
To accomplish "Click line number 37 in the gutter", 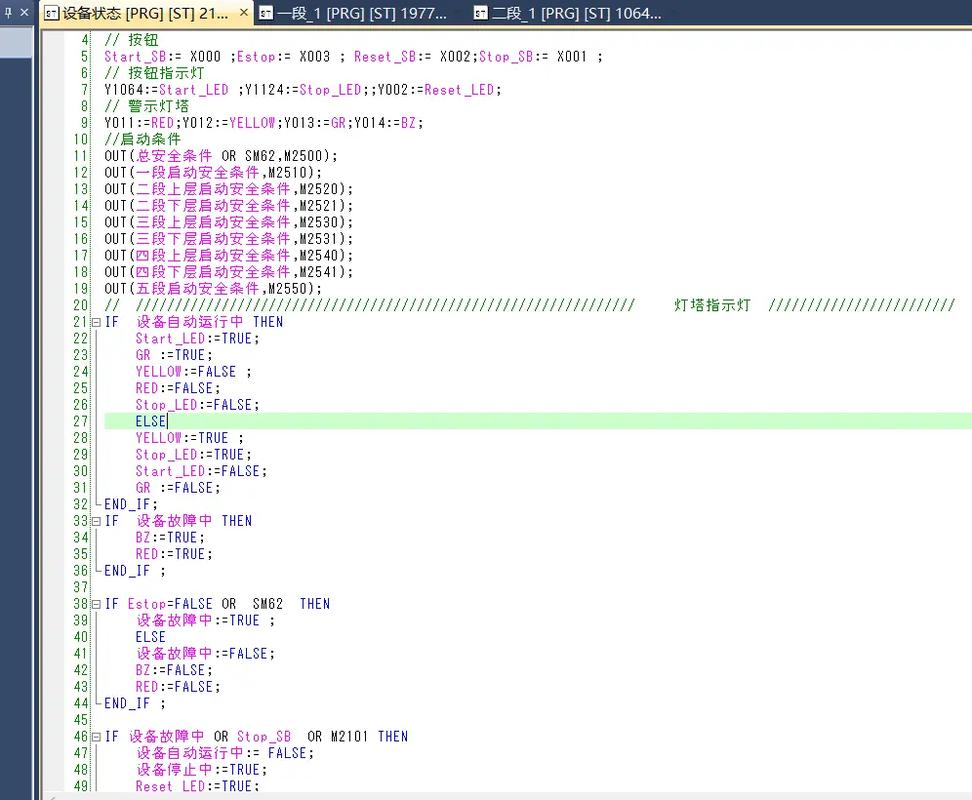I will coord(81,587).
